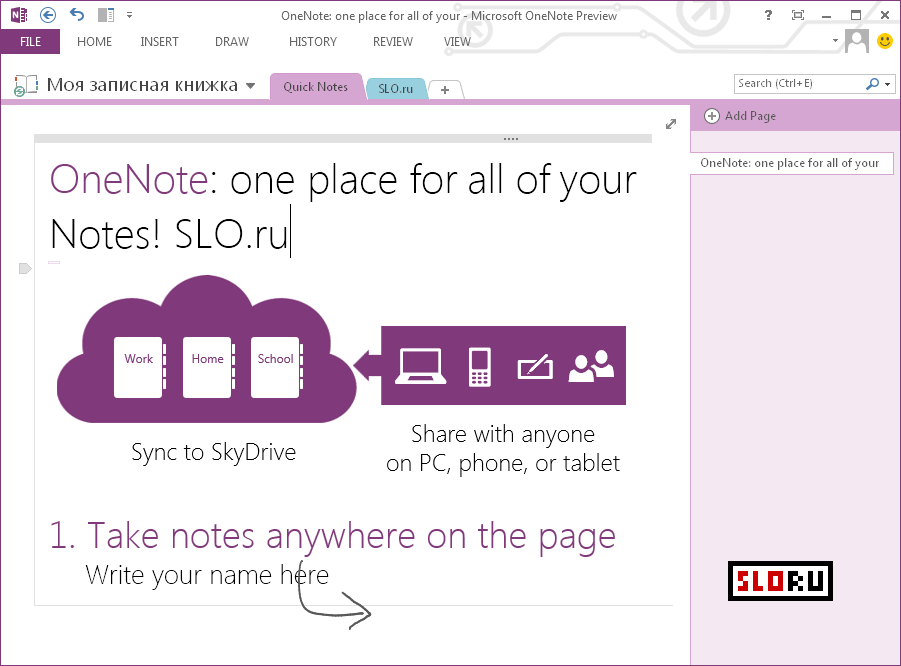Click the paragraph tag marker beside title
The width and height of the screenshot is (901, 666).
(x=25, y=268)
